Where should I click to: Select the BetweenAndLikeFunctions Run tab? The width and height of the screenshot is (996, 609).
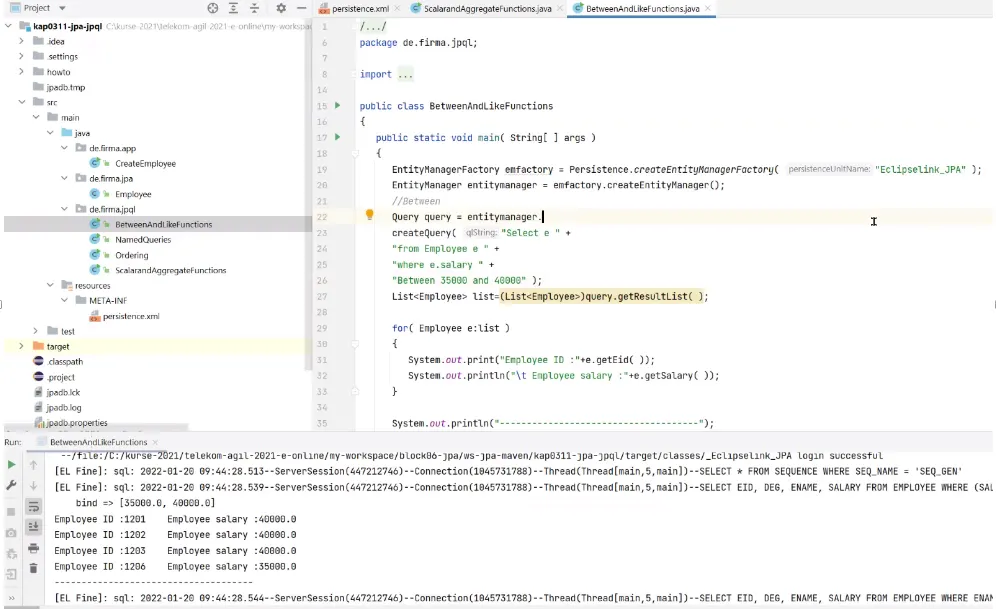(x=98, y=442)
